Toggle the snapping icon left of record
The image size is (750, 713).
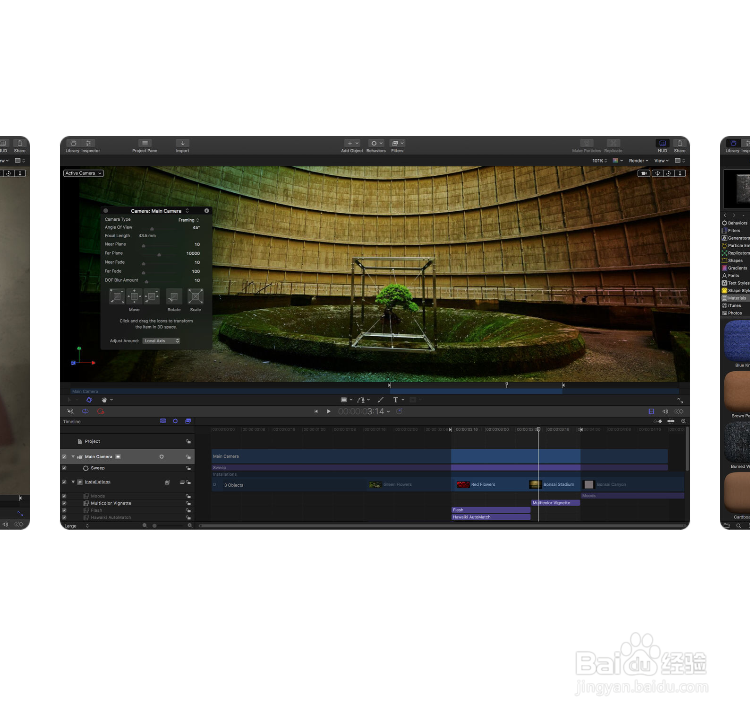85,411
